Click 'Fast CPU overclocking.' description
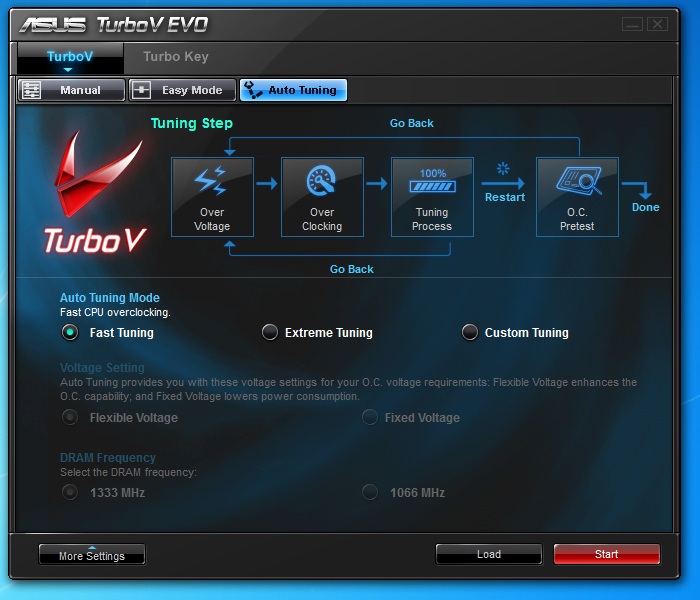Image resolution: width=700 pixels, height=600 pixels. (x=115, y=312)
